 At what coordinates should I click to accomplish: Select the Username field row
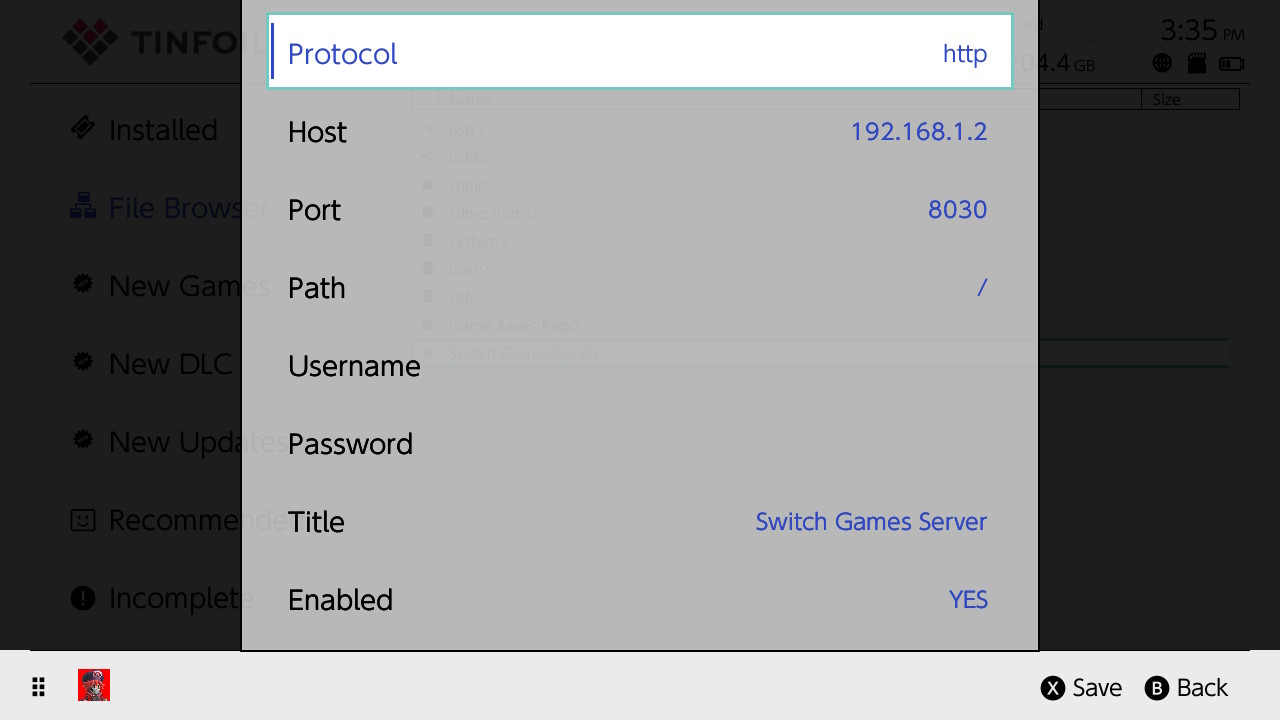[x=639, y=366]
